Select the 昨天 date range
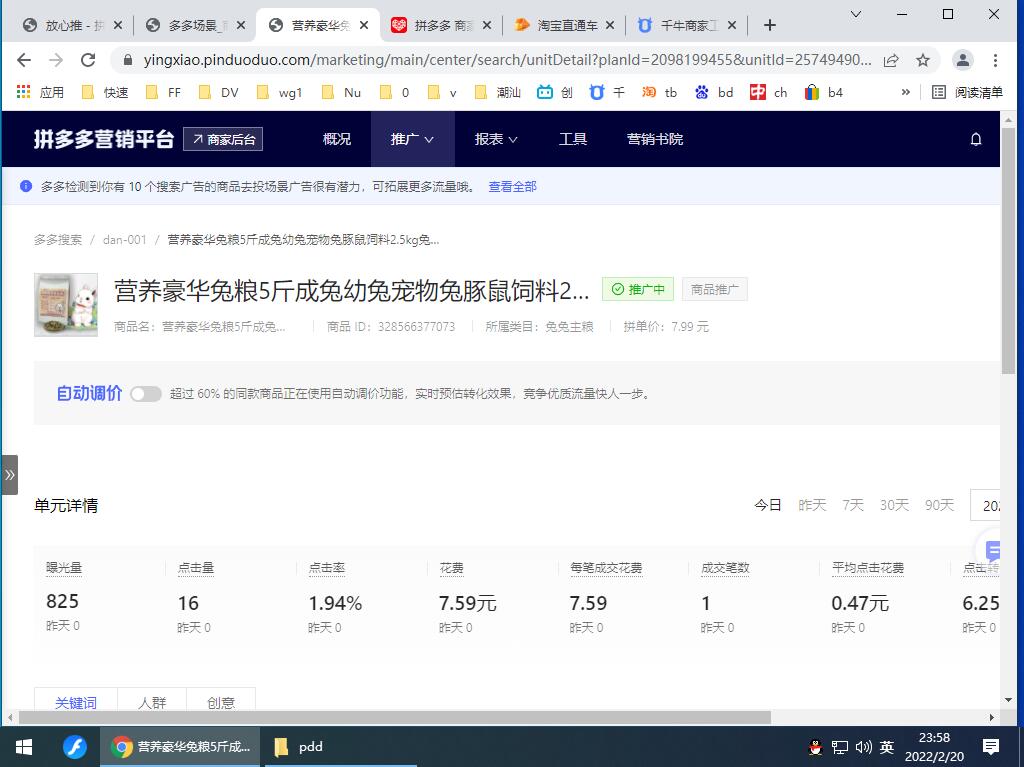Viewport: 1024px width, 767px height. [x=812, y=505]
